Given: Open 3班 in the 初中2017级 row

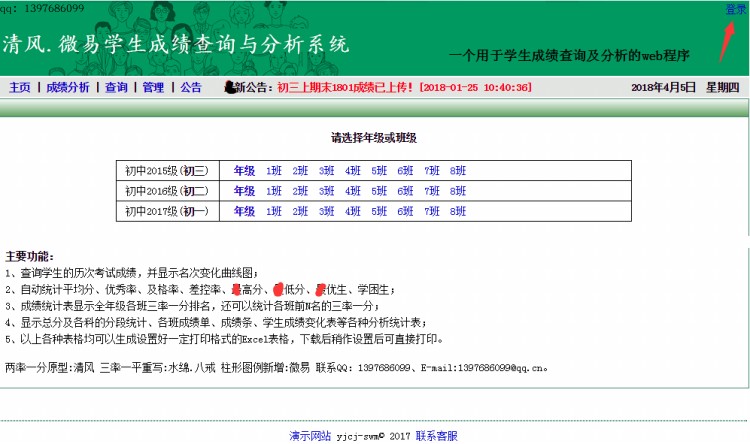Looking at the screenshot, I should [327, 211].
